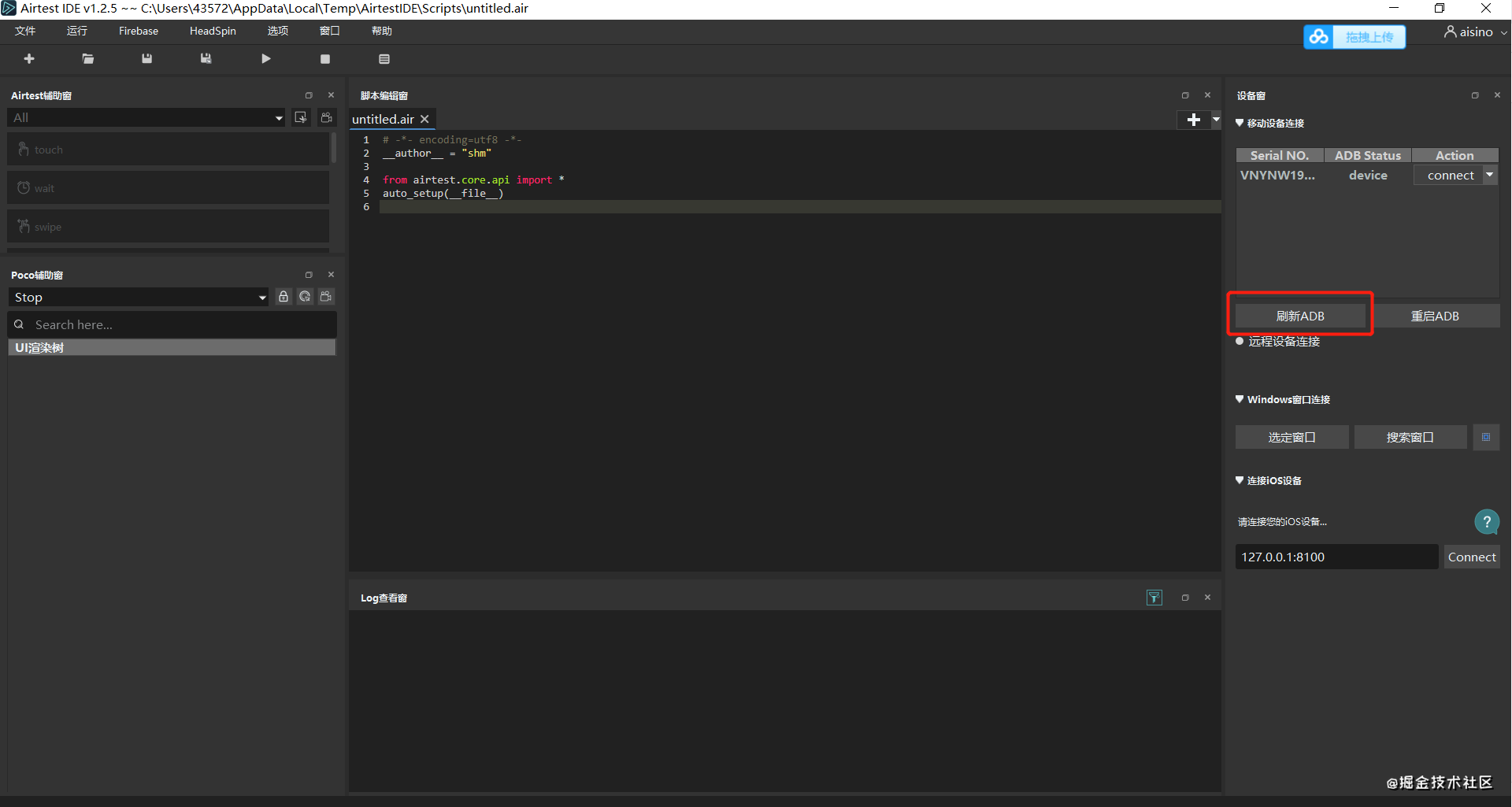Viewport: 1512px width, 807px height.
Task: Click the Poco record icon
Action: click(x=326, y=297)
